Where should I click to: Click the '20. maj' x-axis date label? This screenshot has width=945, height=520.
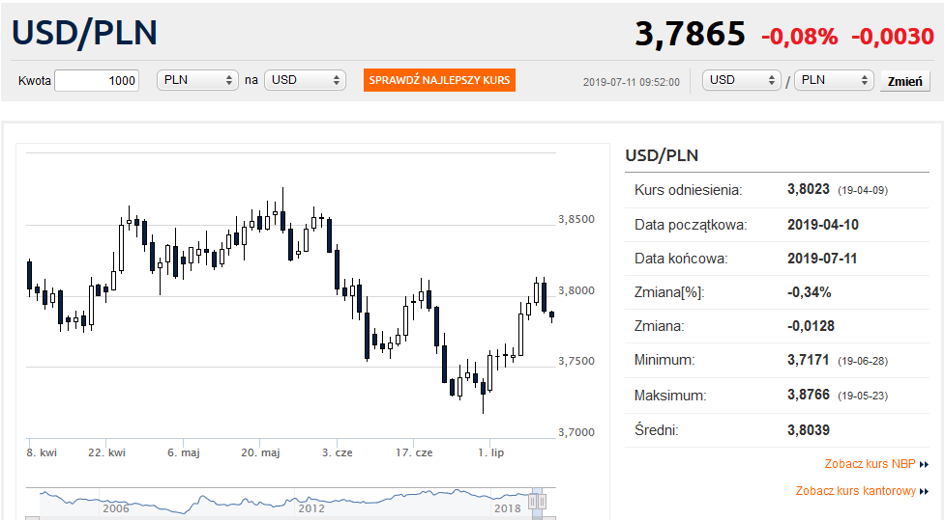[260, 453]
